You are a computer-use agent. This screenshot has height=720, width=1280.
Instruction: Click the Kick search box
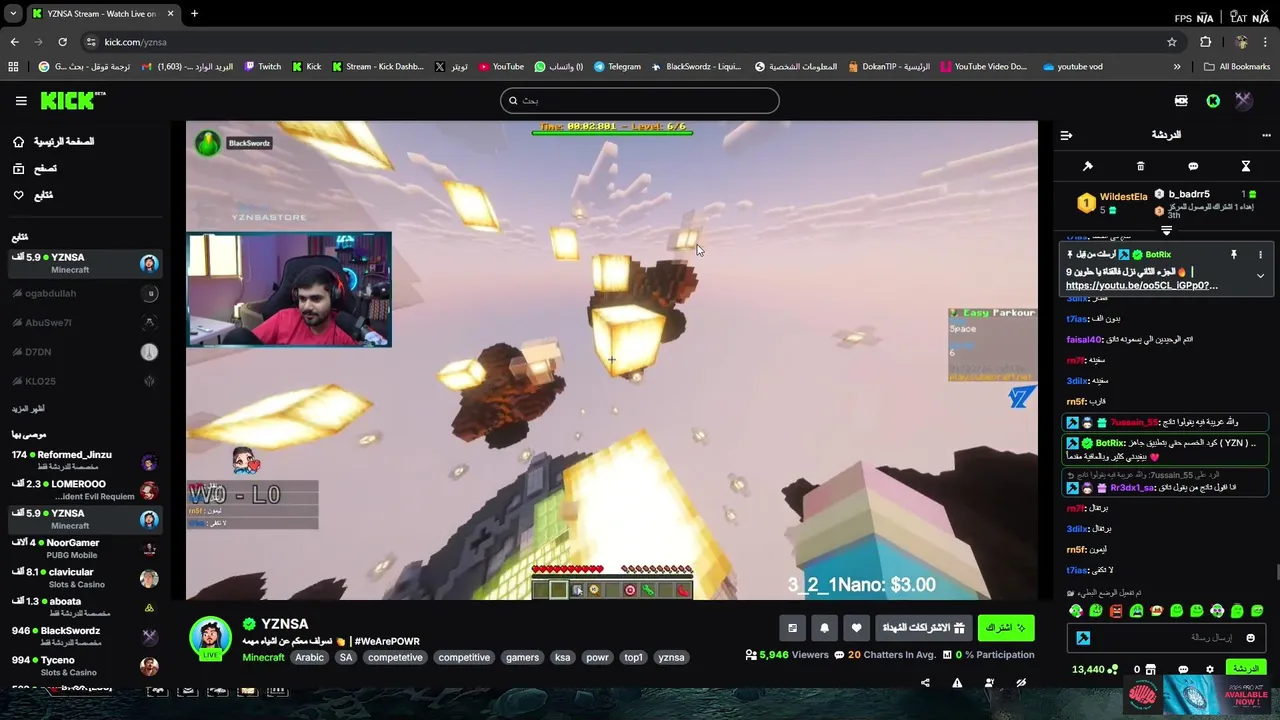coord(640,100)
